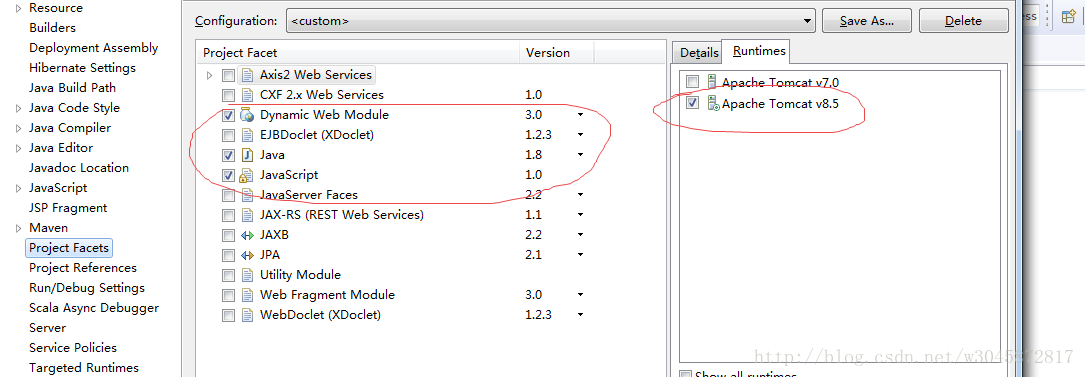The image size is (1085, 377).
Task: Open EJBDoclet version 1.2.3 dropdown
Action: (x=581, y=135)
